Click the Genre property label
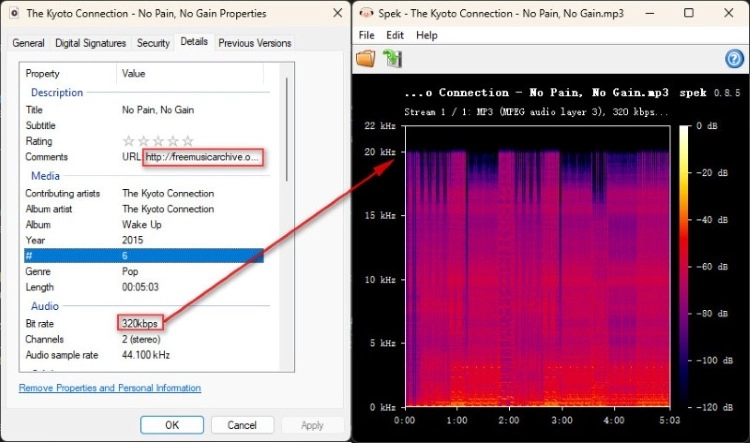This screenshot has height=443, width=750. 38,271
